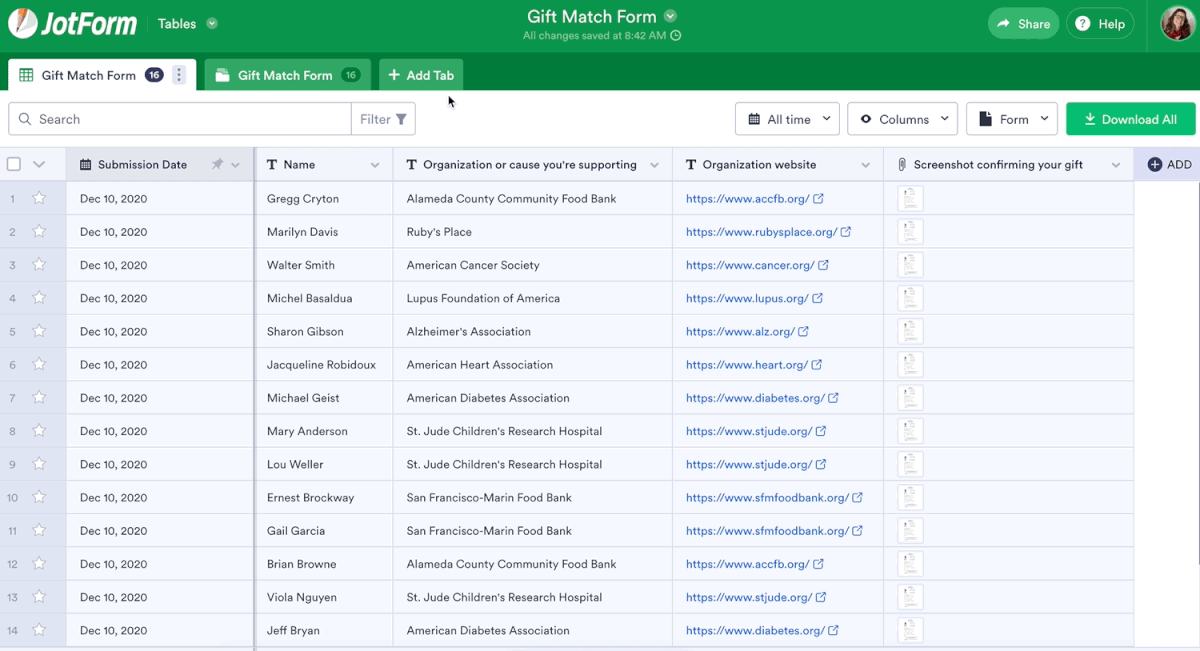
Task: Click the JotForm logo icon
Action: point(23,24)
